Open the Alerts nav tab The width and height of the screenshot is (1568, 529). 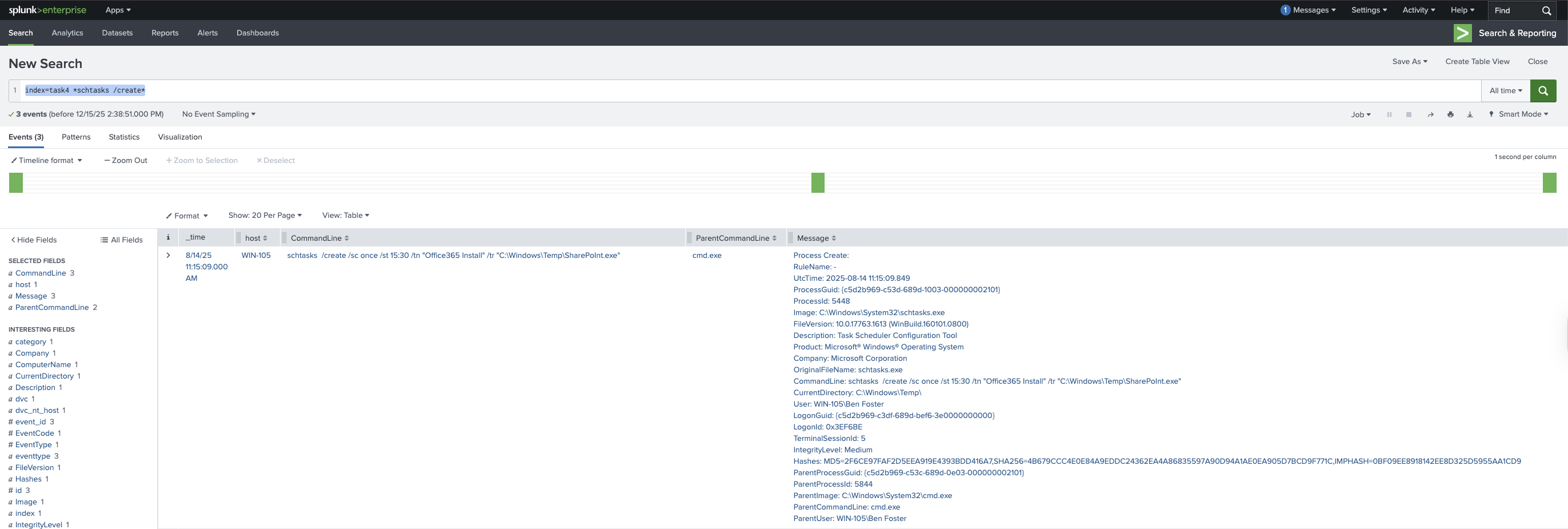(207, 33)
